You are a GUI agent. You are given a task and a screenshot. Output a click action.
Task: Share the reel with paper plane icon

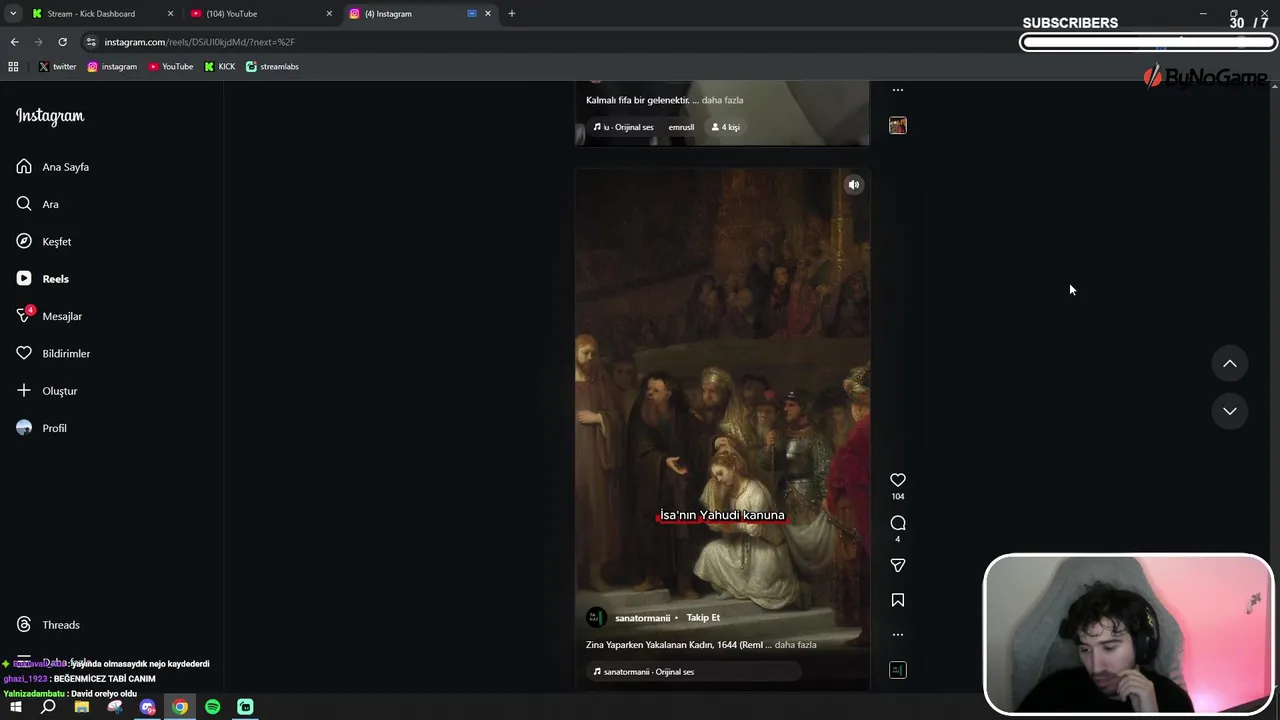coord(898,565)
